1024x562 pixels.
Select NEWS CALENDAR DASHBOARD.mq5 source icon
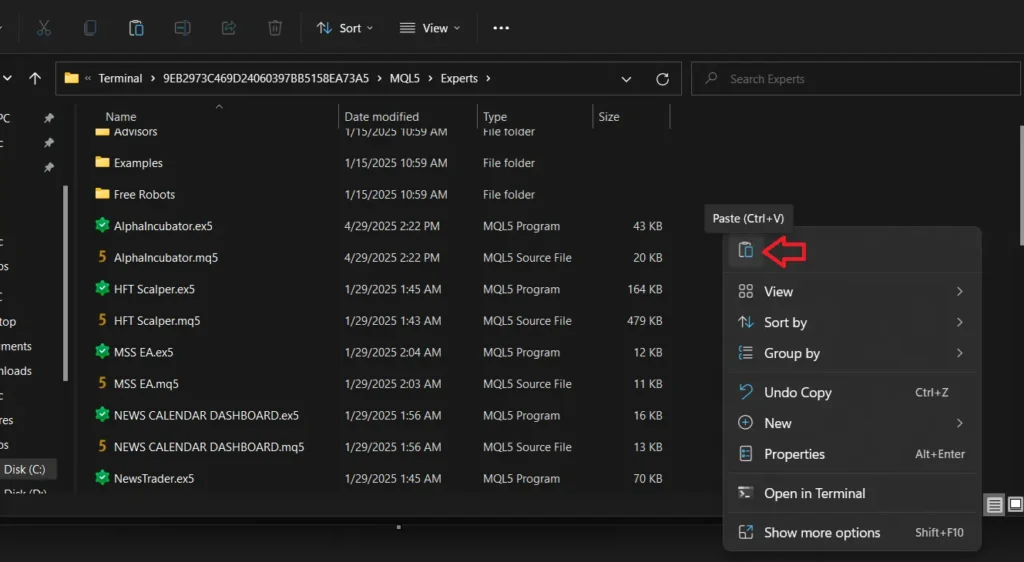(x=102, y=446)
